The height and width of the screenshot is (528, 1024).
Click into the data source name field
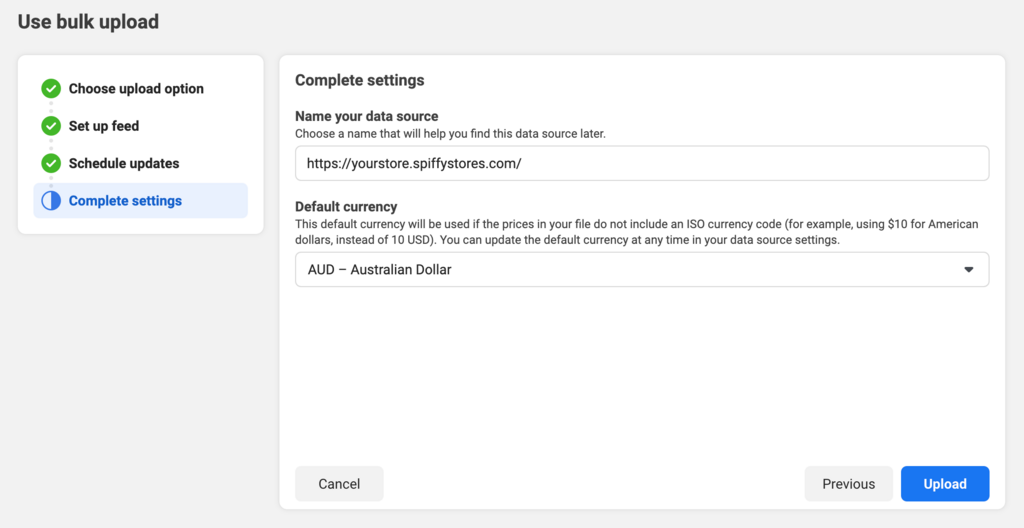coord(640,163)
